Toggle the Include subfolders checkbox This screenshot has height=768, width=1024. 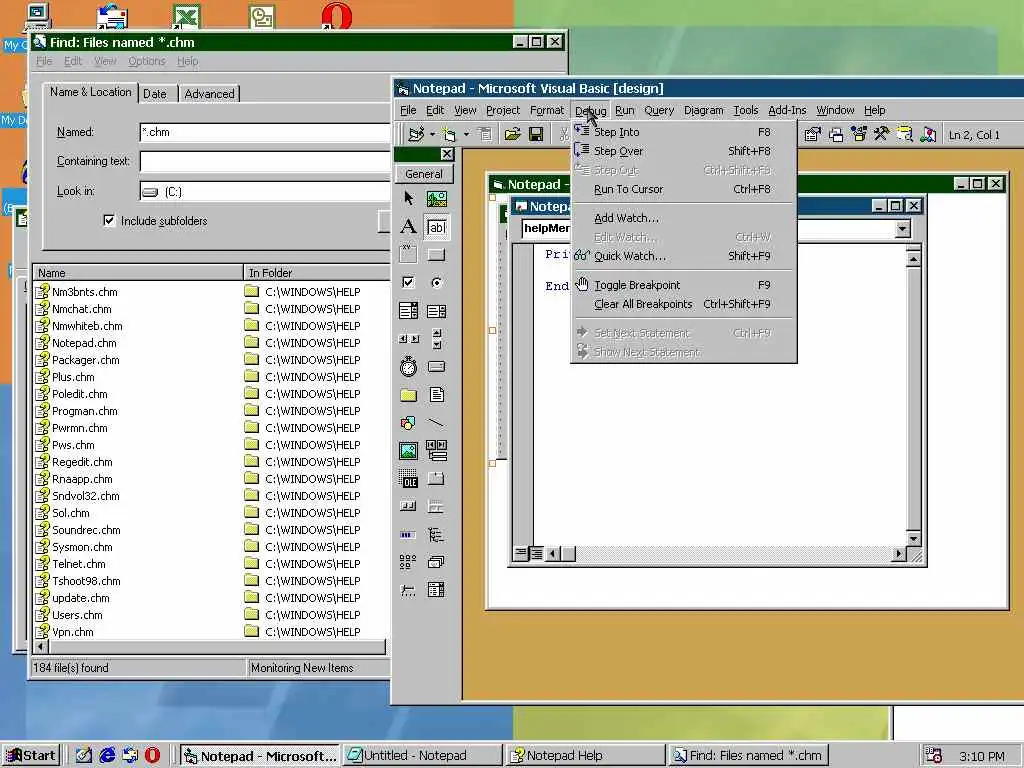click(x=109, y=221)
